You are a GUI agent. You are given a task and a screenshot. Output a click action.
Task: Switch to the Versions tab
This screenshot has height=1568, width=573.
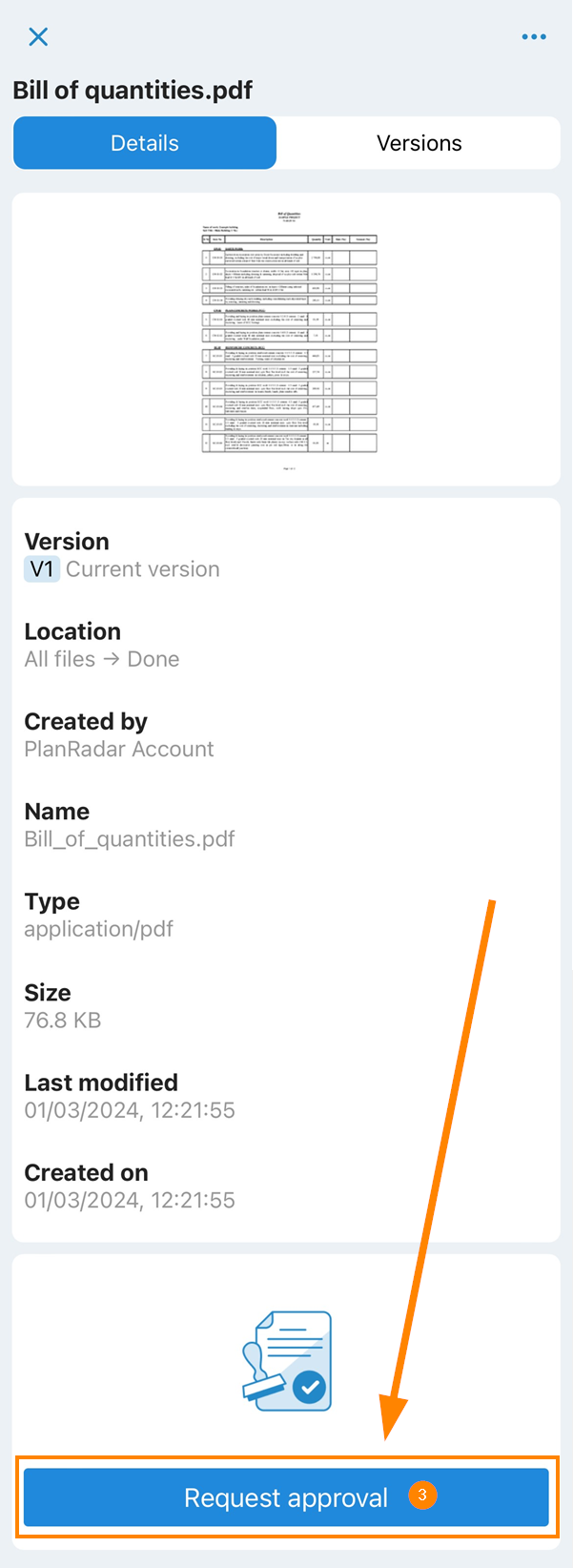coord(419,143)
